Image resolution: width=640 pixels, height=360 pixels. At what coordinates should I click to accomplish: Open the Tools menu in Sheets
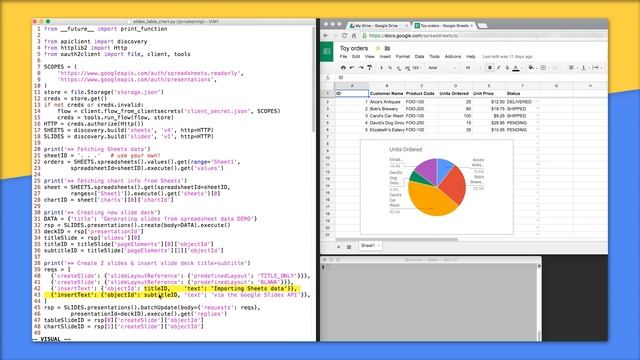(434, 57)
